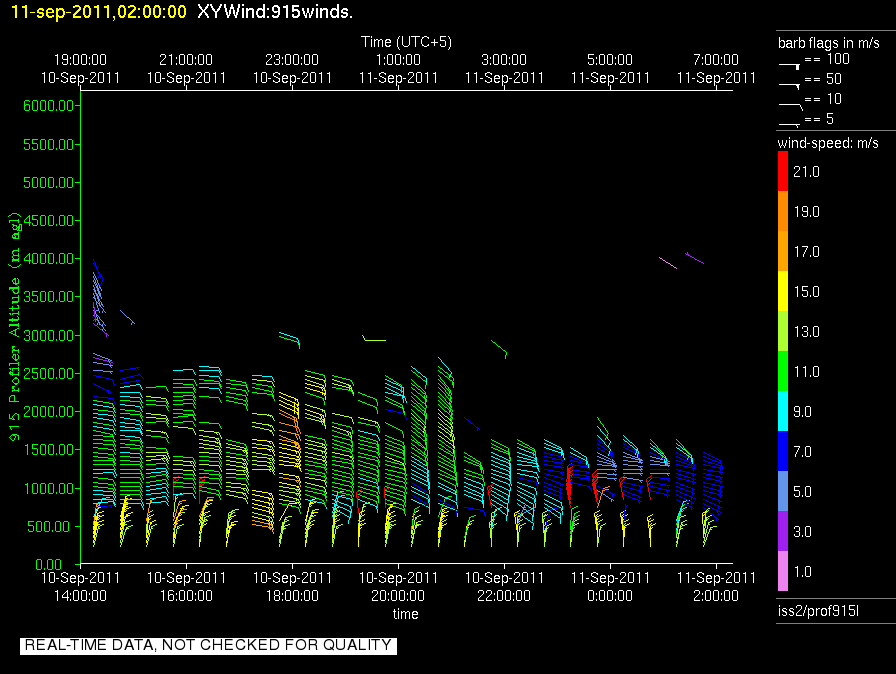Click the barb flag icon for 50 m/s

(790, 86)
